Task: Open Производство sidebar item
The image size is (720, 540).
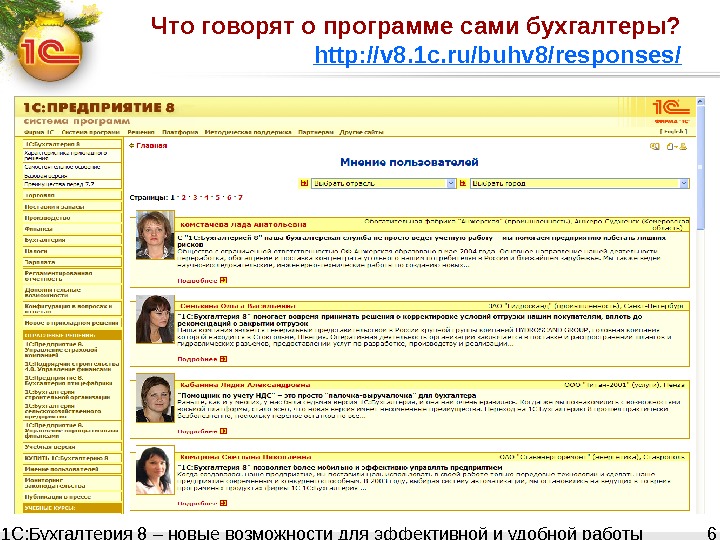Action: (73, 218)
